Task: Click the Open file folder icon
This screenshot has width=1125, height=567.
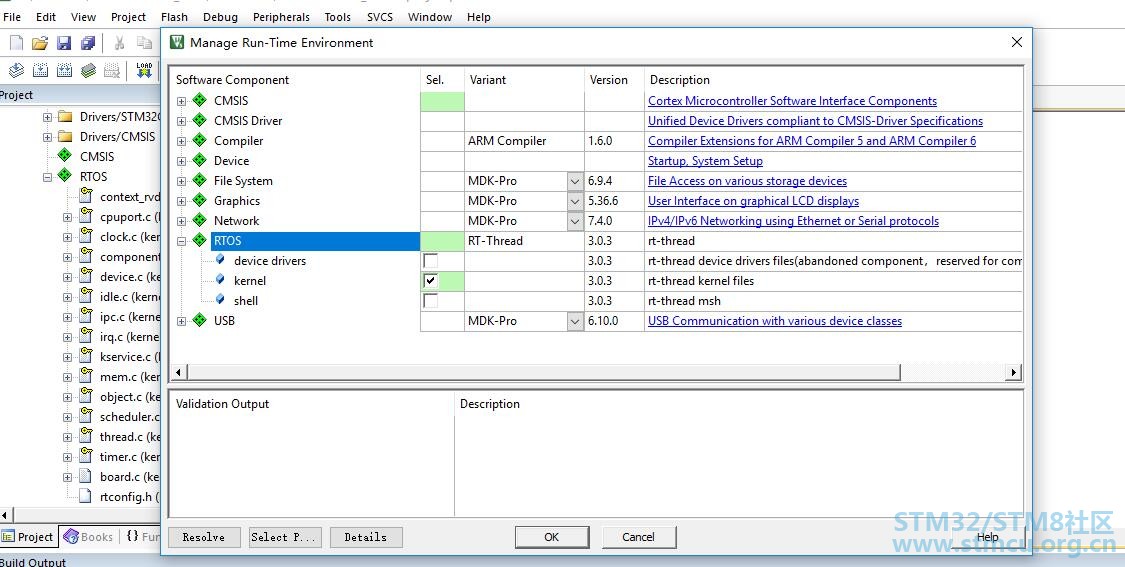Action: [x=40, y=43]
